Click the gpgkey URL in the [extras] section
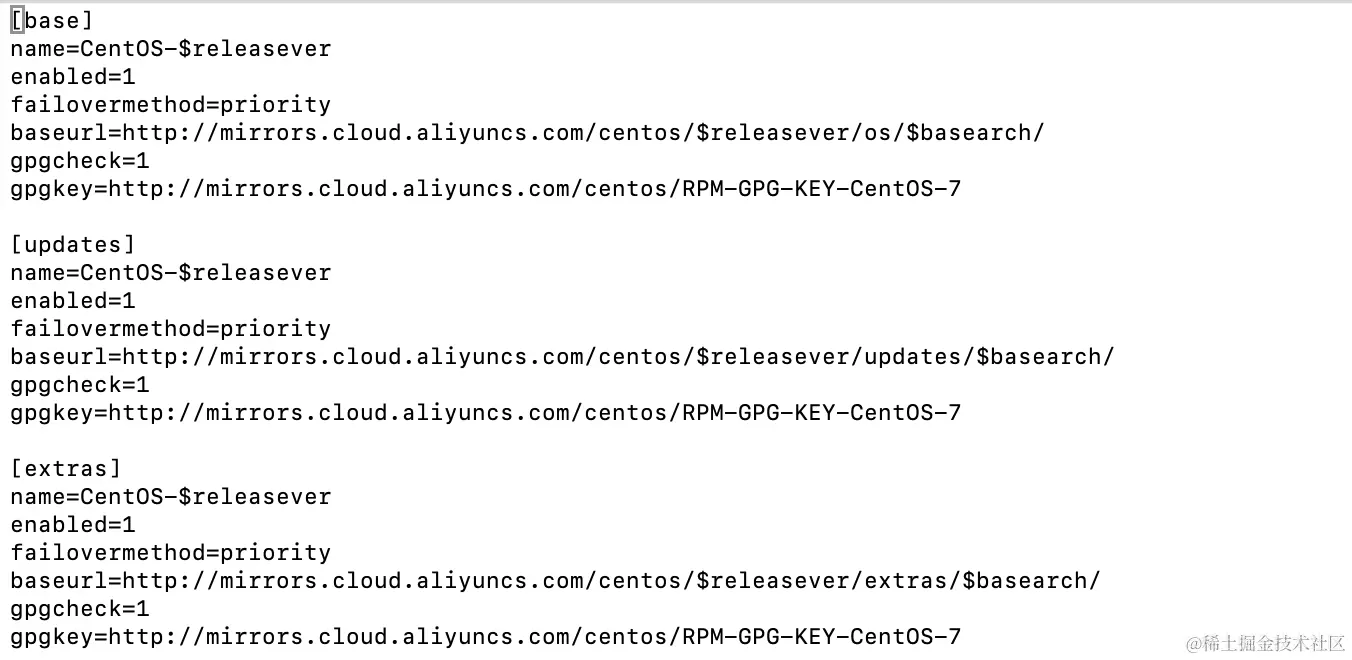This screenshot has height=660, width=1352. tap(534, 637)
